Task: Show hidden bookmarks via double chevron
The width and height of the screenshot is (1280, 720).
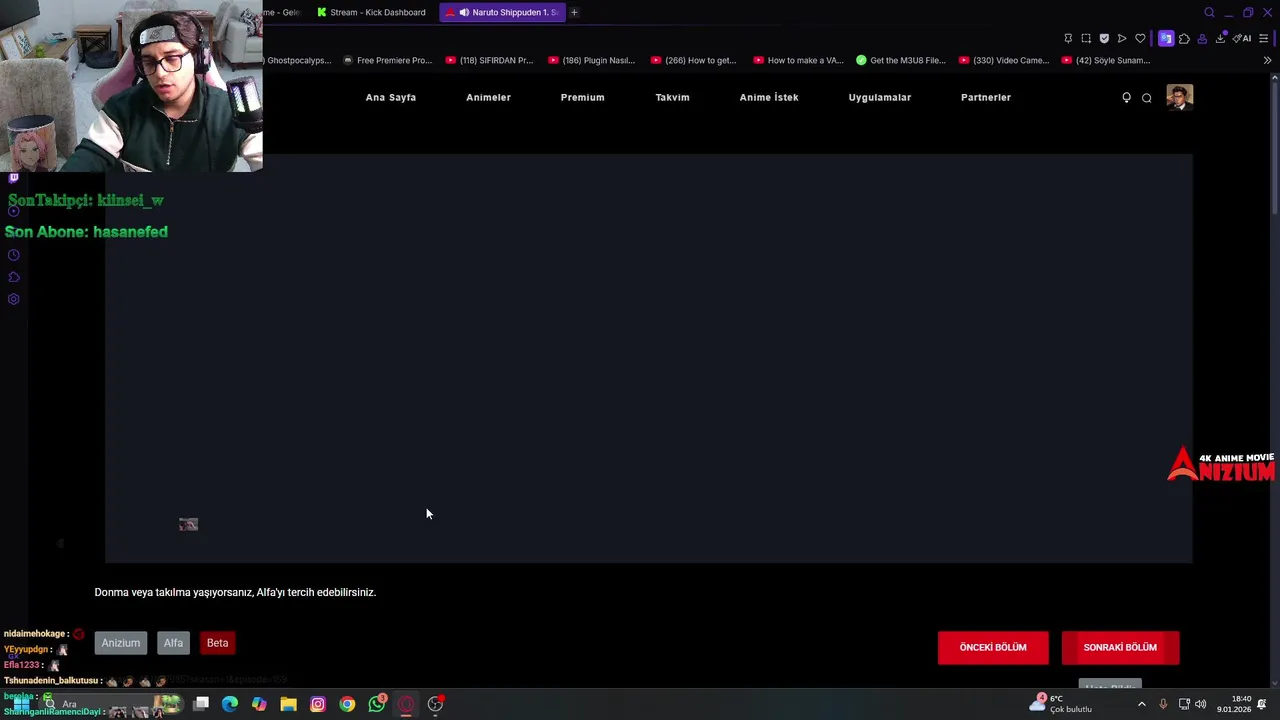Action: click(x=1267, y=60)
